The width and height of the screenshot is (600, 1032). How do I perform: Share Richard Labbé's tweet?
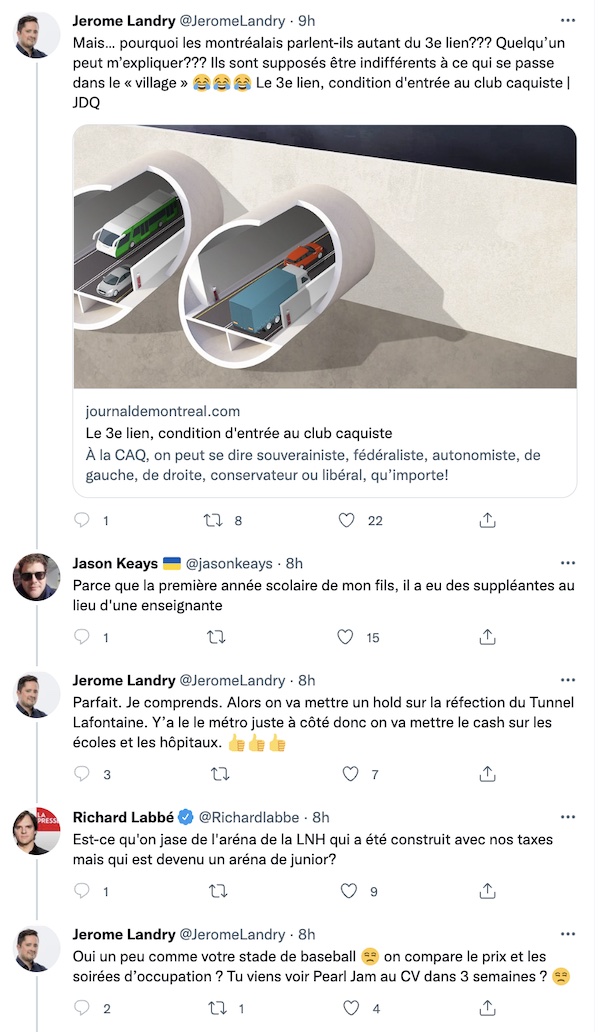(x=487, y=890)
